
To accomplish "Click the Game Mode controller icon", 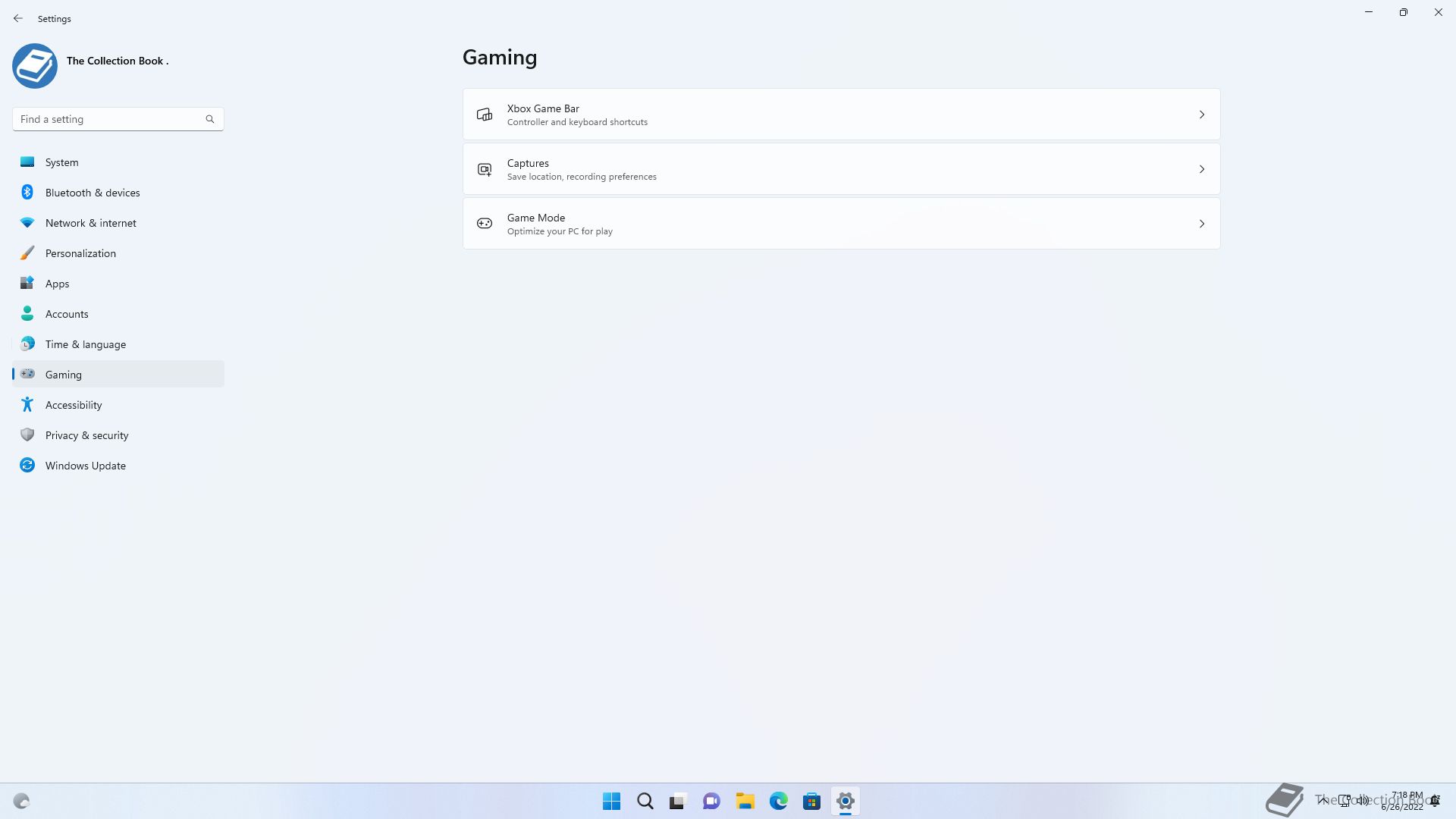I will (x=485, y=224).
